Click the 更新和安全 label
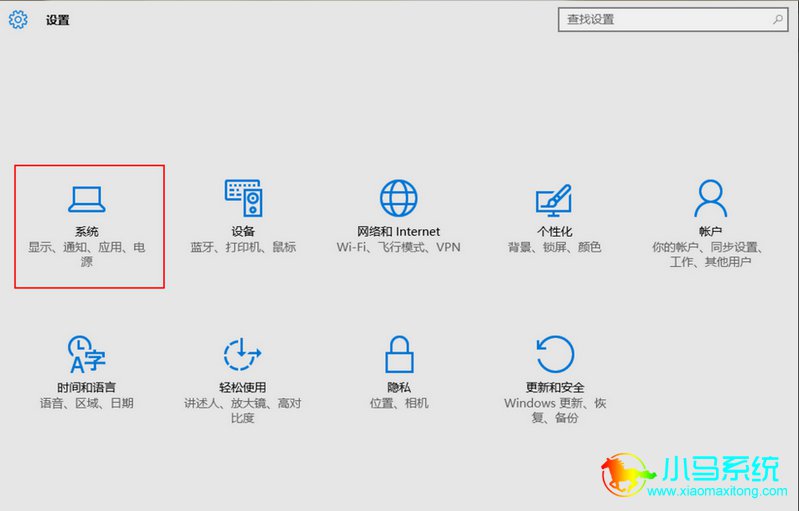Screen dimensions: 799x511 [x=555, y=387]
